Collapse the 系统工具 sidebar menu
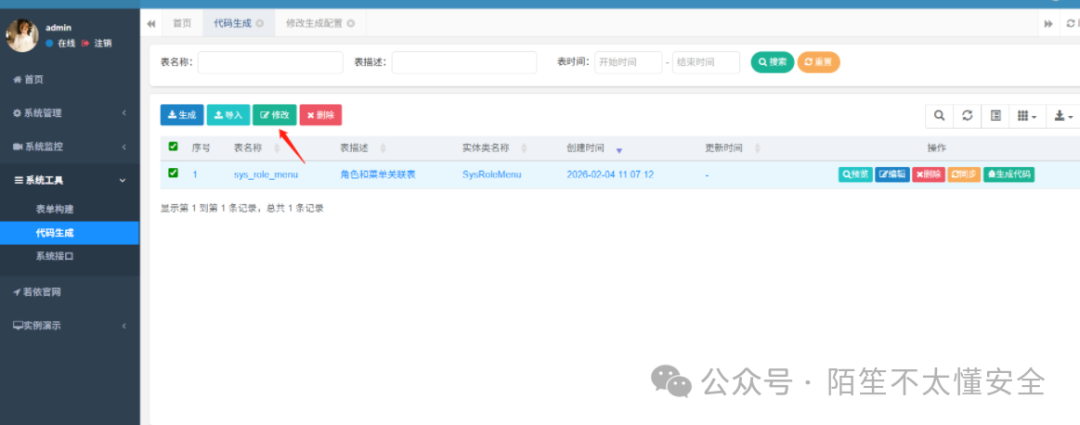The height and width of the screenshot is (425, 1080). 69,180
